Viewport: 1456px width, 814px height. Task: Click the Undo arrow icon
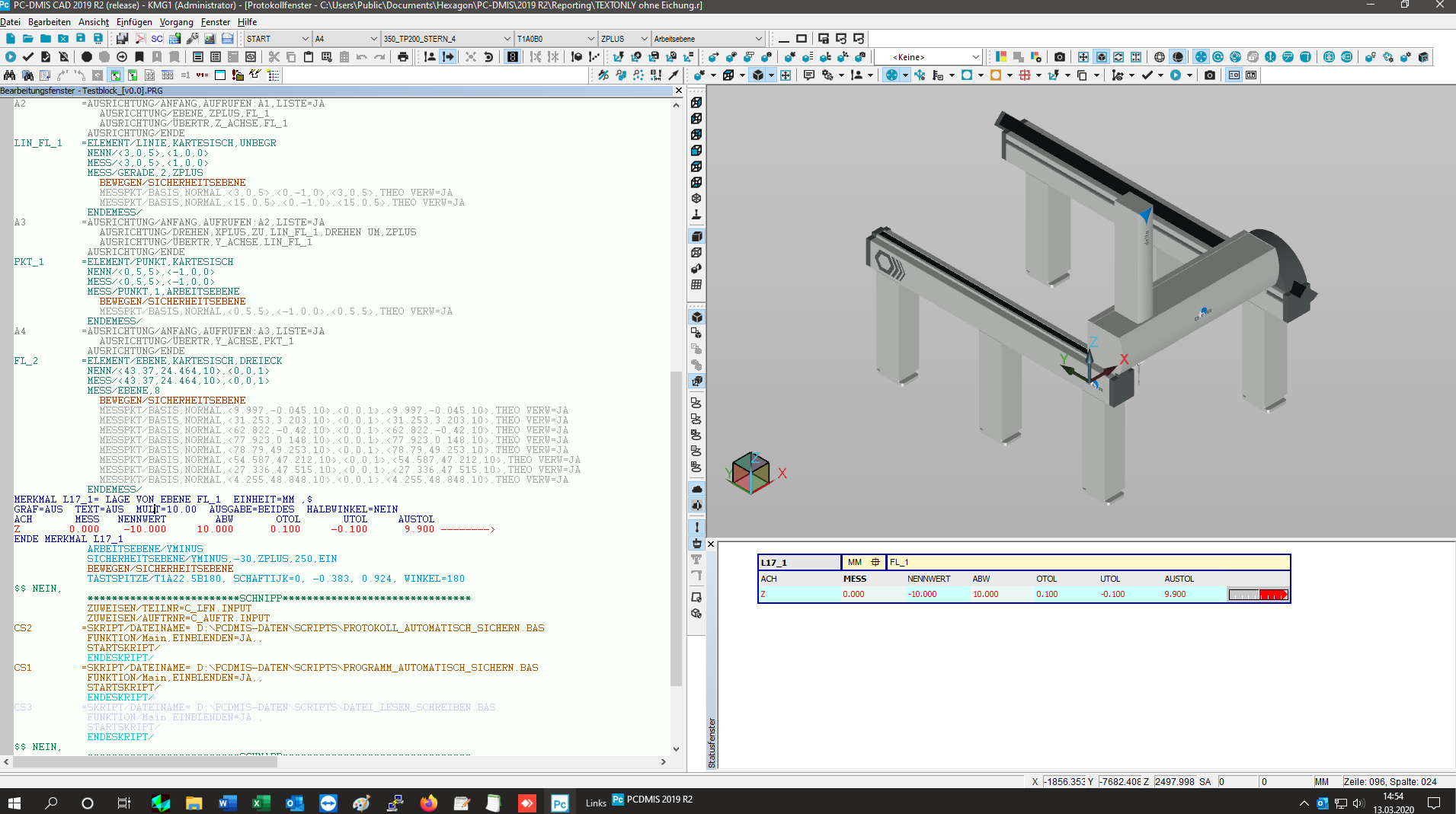(x=362, y=56)
